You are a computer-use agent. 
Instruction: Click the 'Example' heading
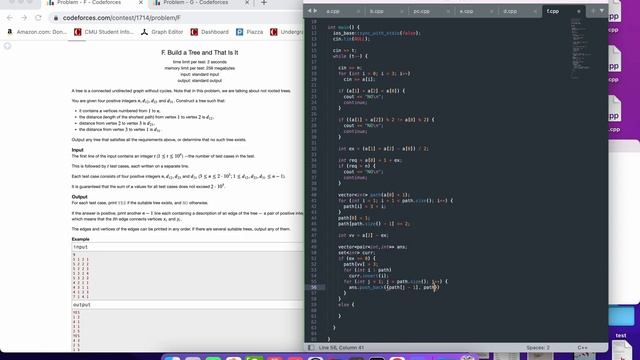click(80, 239)
